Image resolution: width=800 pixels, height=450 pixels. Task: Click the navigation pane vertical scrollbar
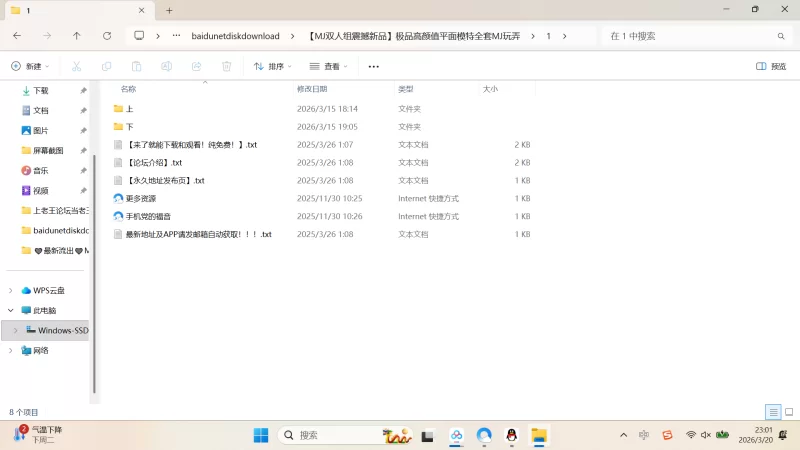click(94, 270)
